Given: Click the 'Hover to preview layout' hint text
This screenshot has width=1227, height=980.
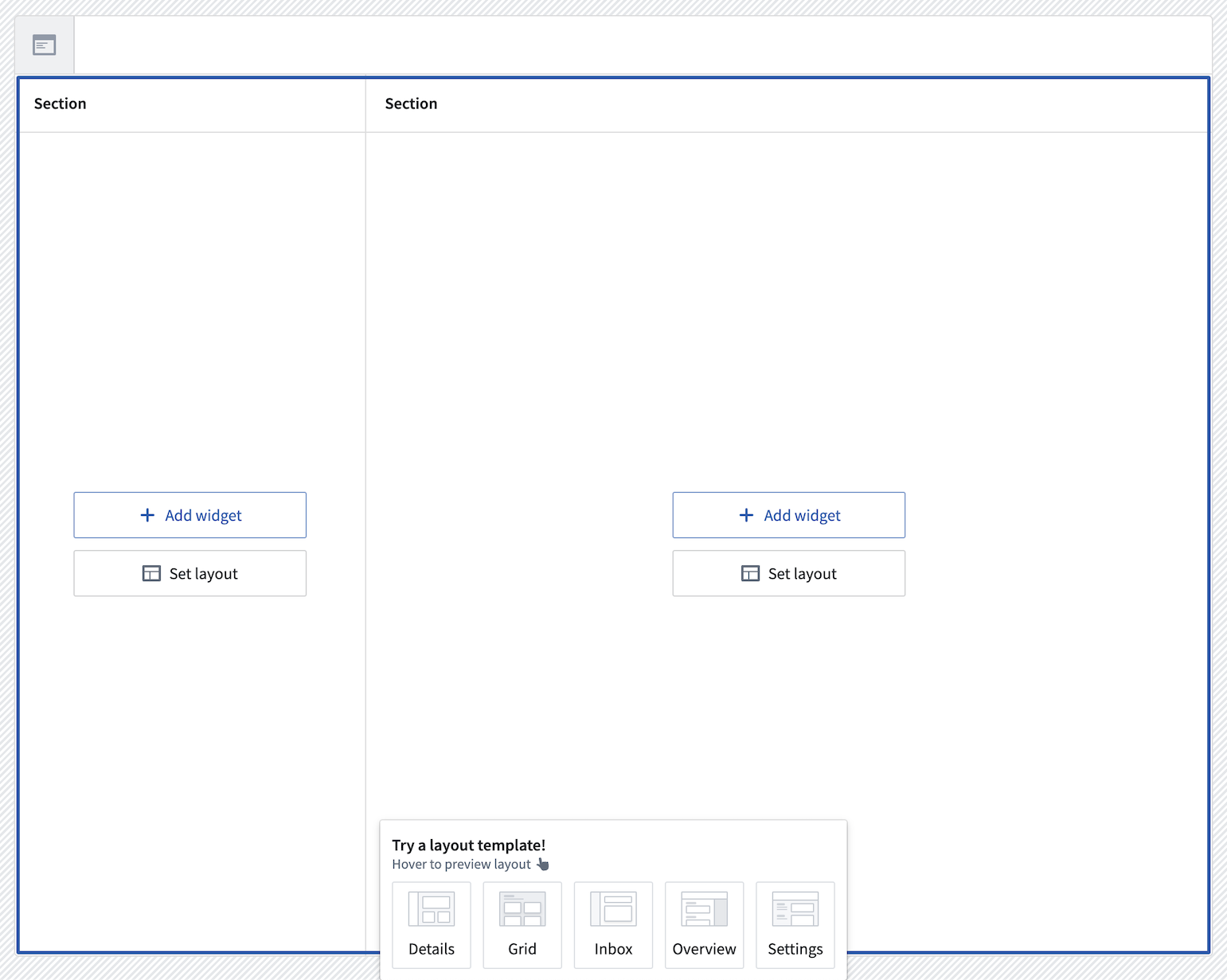Looking at the screenshot, I should tap(462, 865).
